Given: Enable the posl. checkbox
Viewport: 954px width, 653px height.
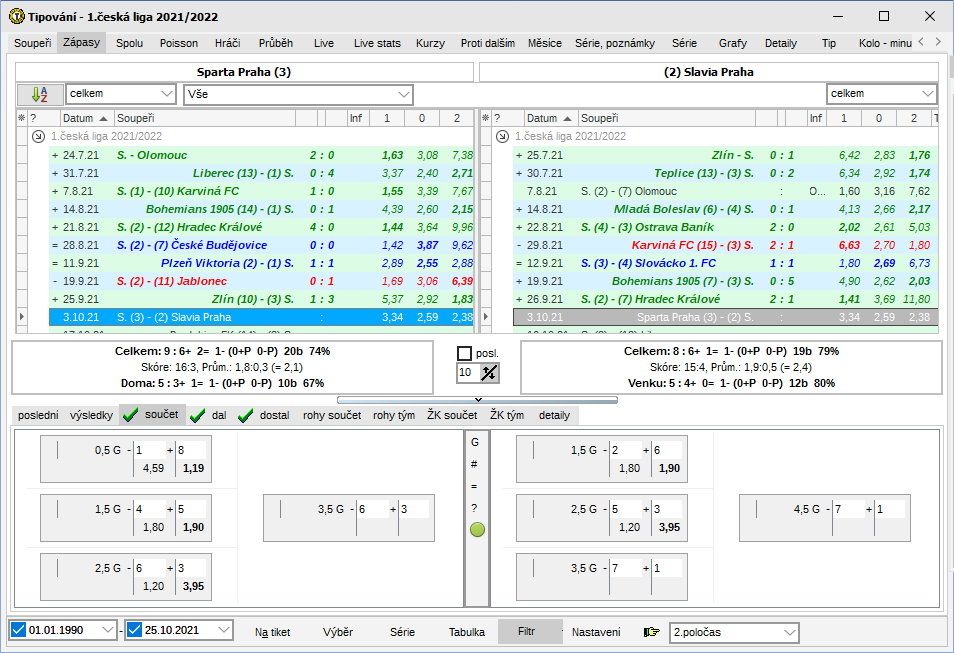Looking at the screenshot, I should (464, 354).
